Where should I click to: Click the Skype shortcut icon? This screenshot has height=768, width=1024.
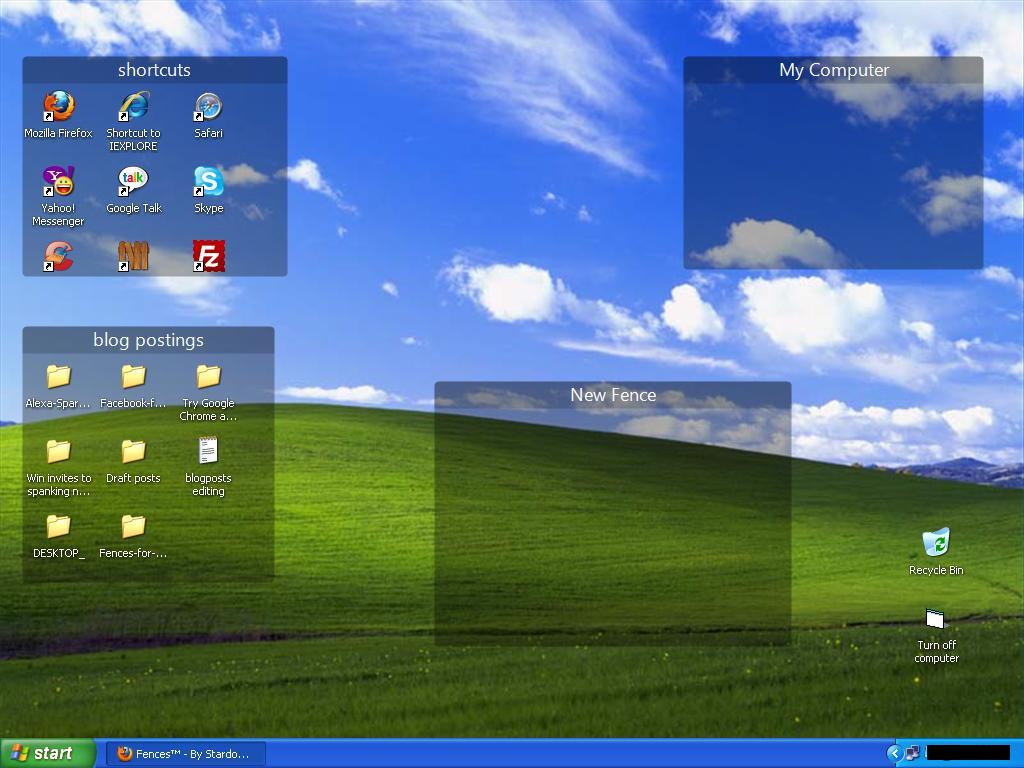click(x=208, y=182)
